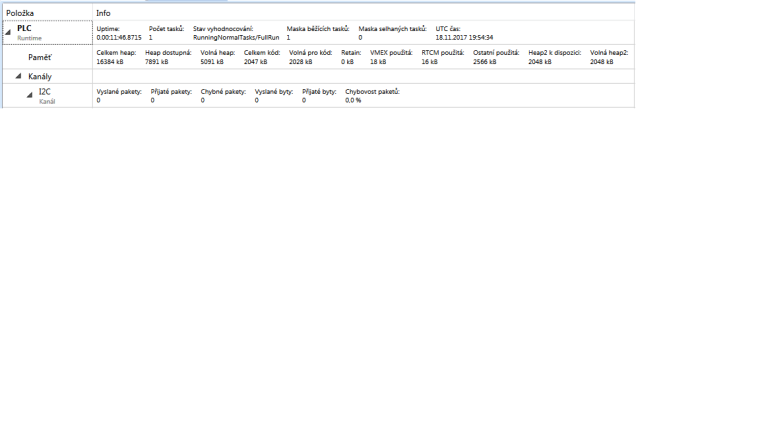Select the Paměť row
Image resolution: width=760 pixels, height=428 pixels.
[x=40, y=58]
